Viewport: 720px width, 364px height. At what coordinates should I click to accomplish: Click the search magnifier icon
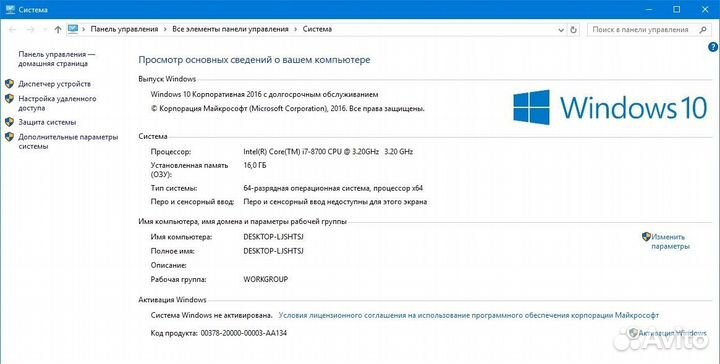(703, 29)
